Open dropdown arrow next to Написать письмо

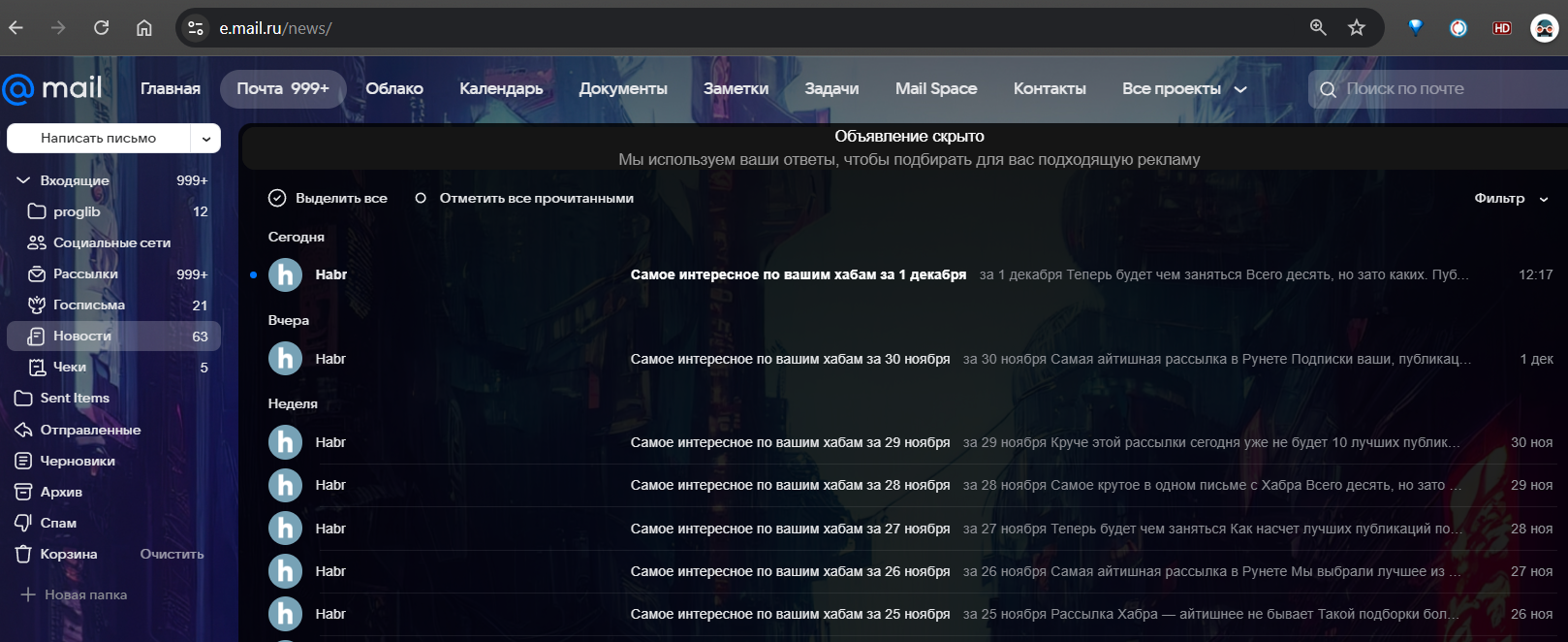coord(206,139)
